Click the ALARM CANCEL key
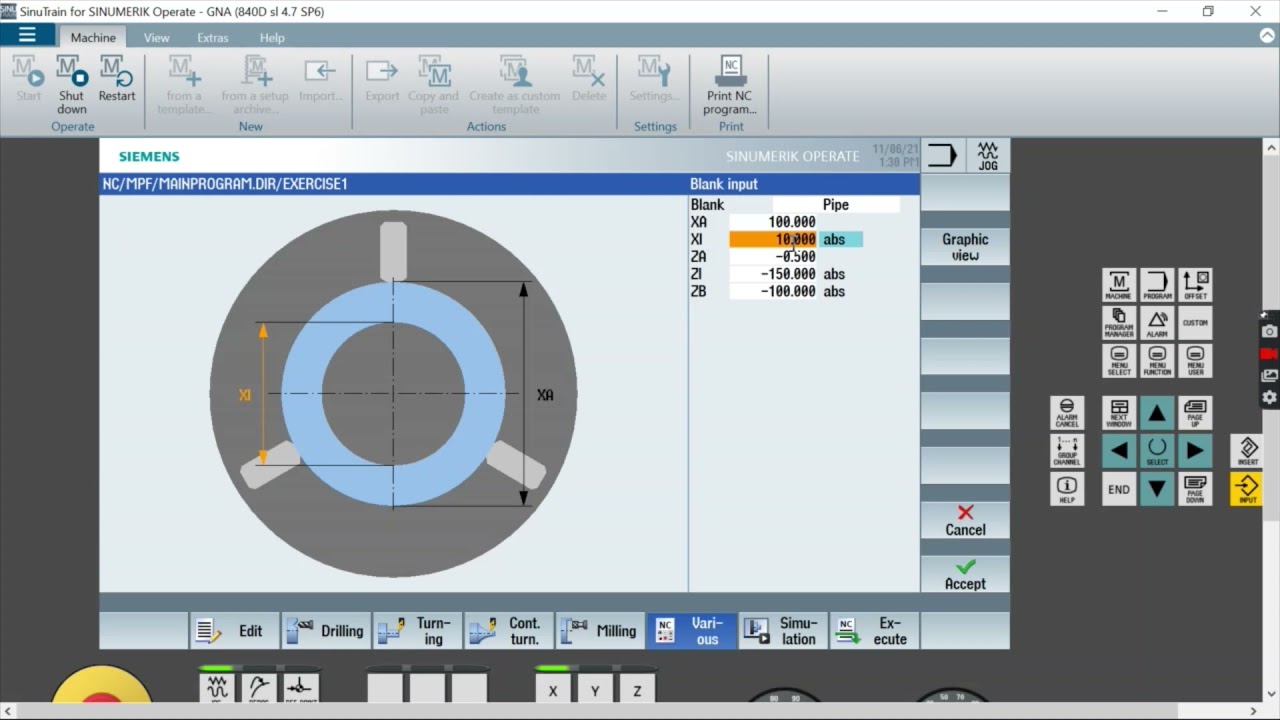The height and width of the screenshot is (720, 1280). click(x=1067, y=413)
